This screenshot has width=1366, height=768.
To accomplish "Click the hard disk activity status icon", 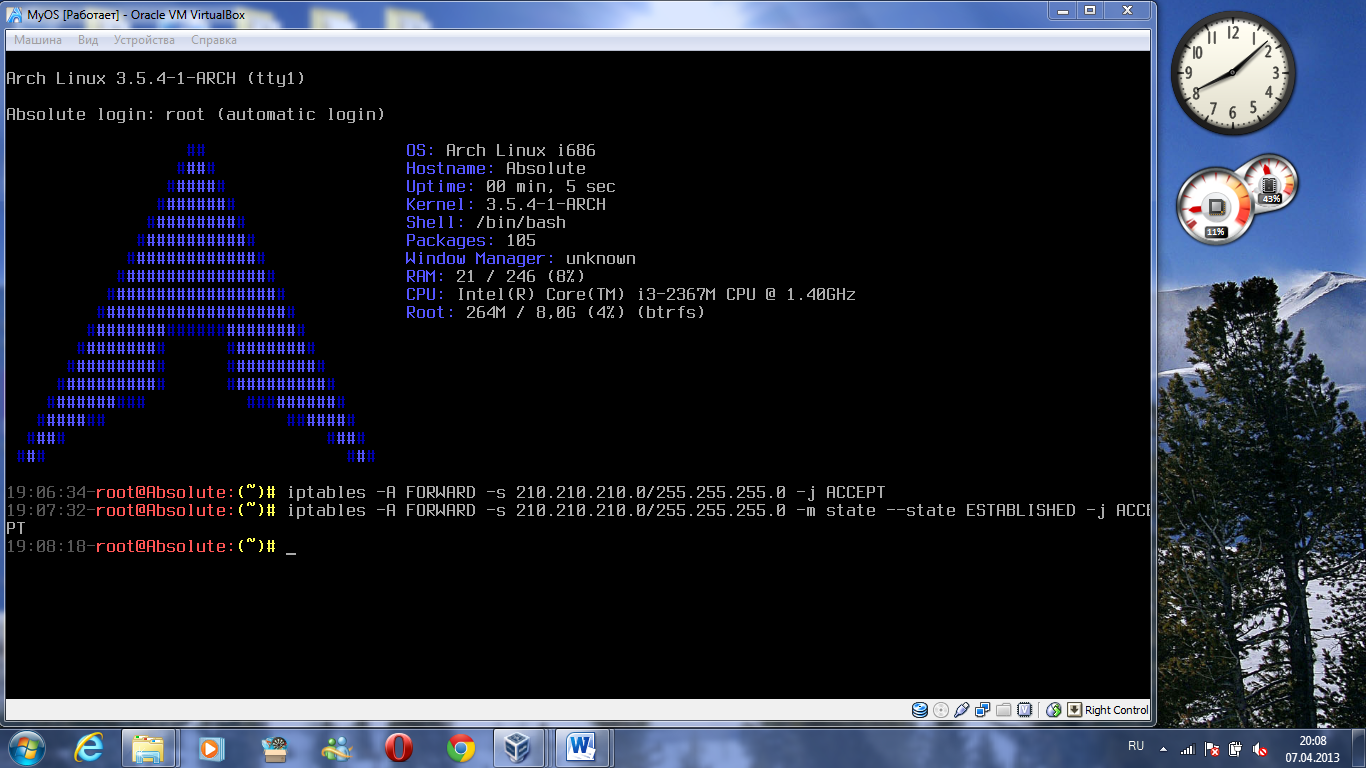I will coord(920,710).
